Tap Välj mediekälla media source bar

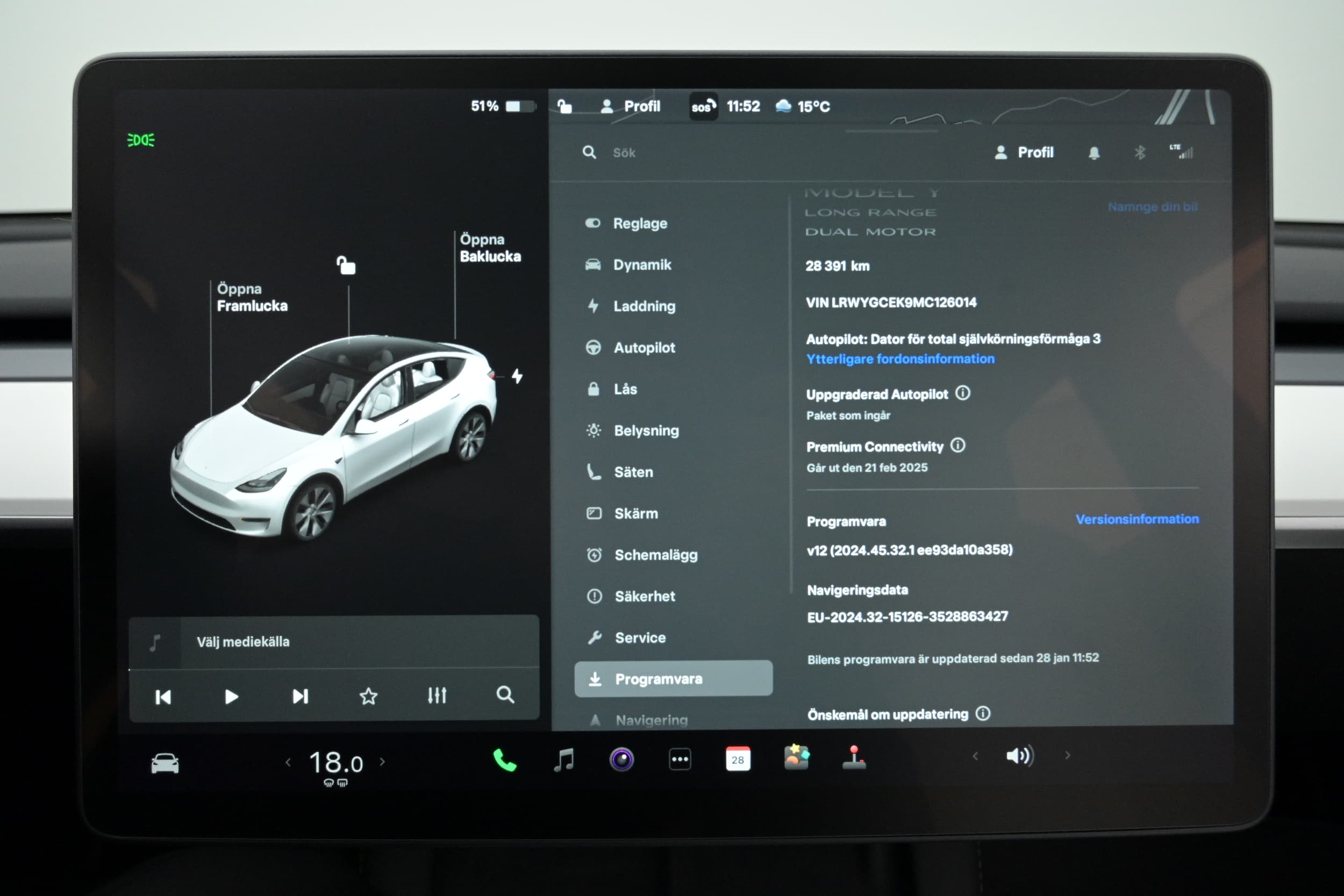pos(334,642)
